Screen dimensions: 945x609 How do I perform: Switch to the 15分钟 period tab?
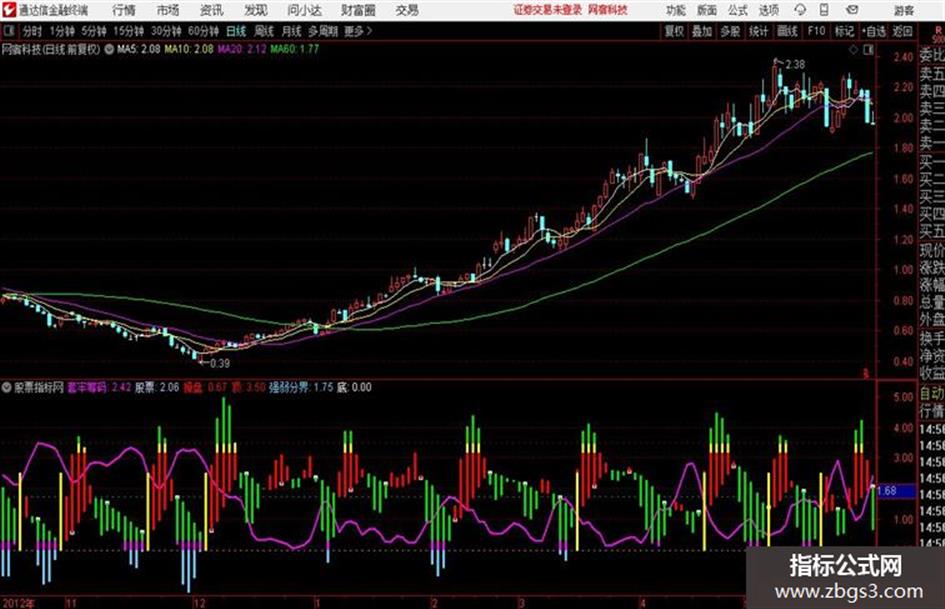click(128, 31)
